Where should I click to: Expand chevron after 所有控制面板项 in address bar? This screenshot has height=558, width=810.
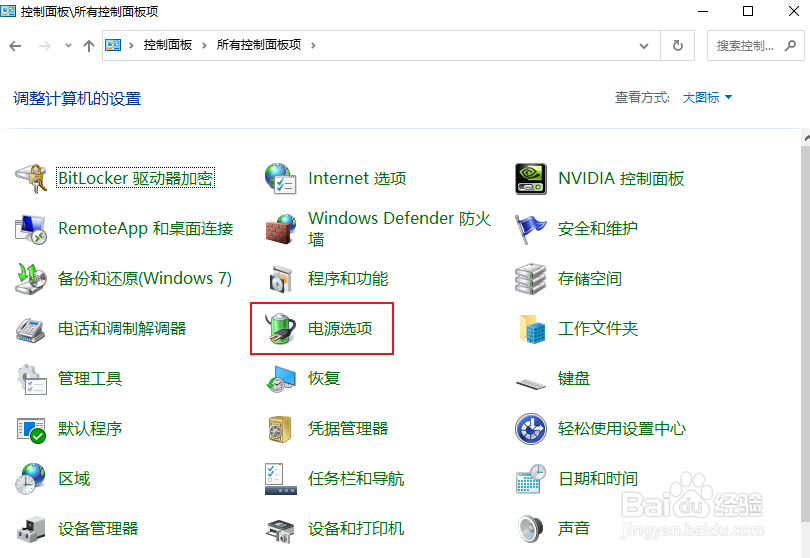pos(313,45)
